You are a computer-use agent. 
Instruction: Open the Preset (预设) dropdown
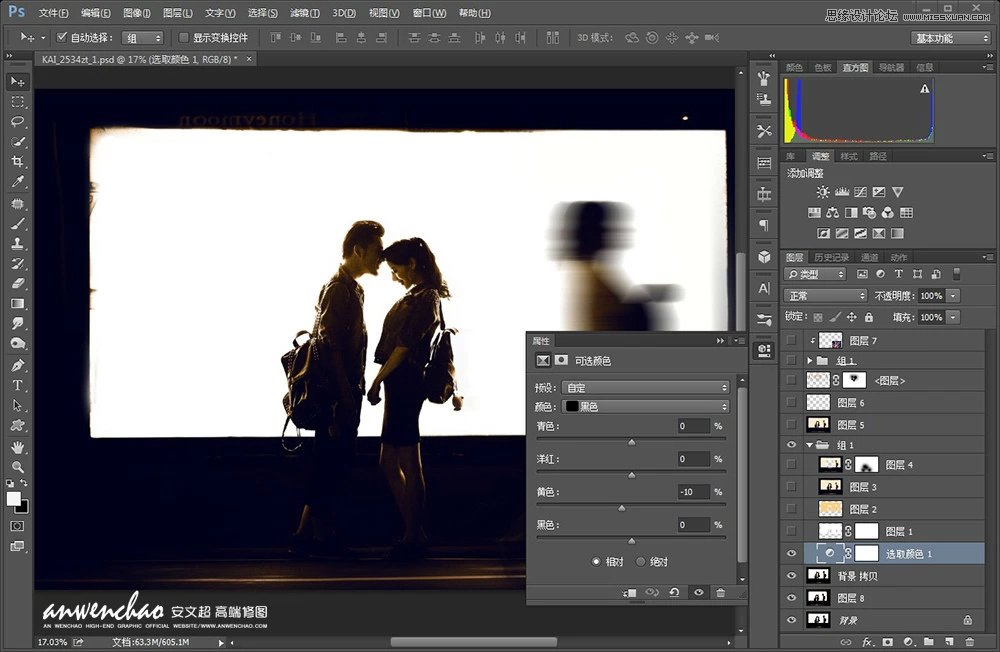click(x=645, y=388)
